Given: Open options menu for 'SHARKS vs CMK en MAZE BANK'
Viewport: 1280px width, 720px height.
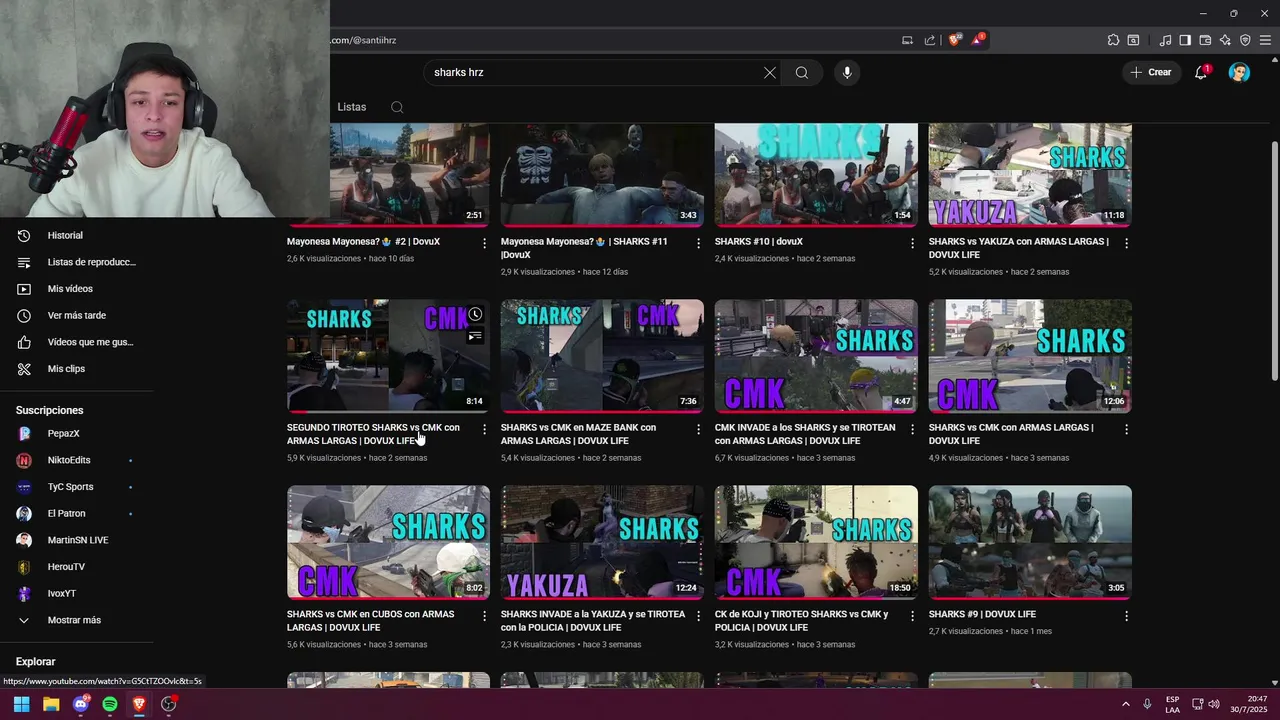Looking at the screenshot, I should 699,429.
